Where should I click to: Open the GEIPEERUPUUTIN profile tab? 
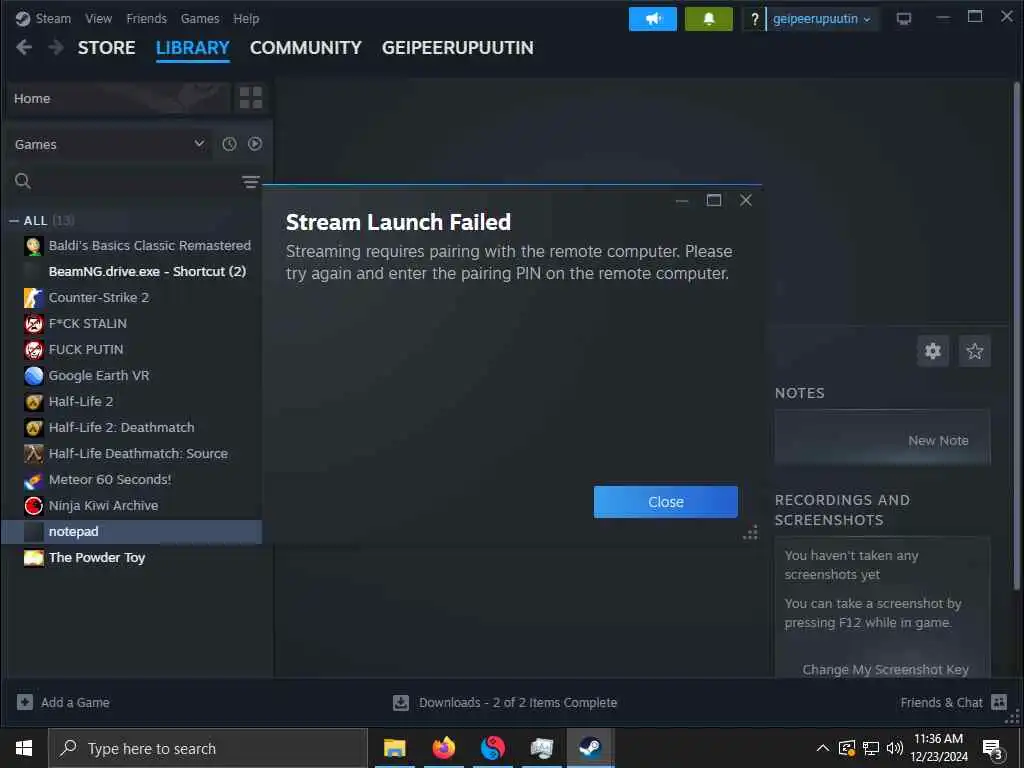click(x=458, y=48)
